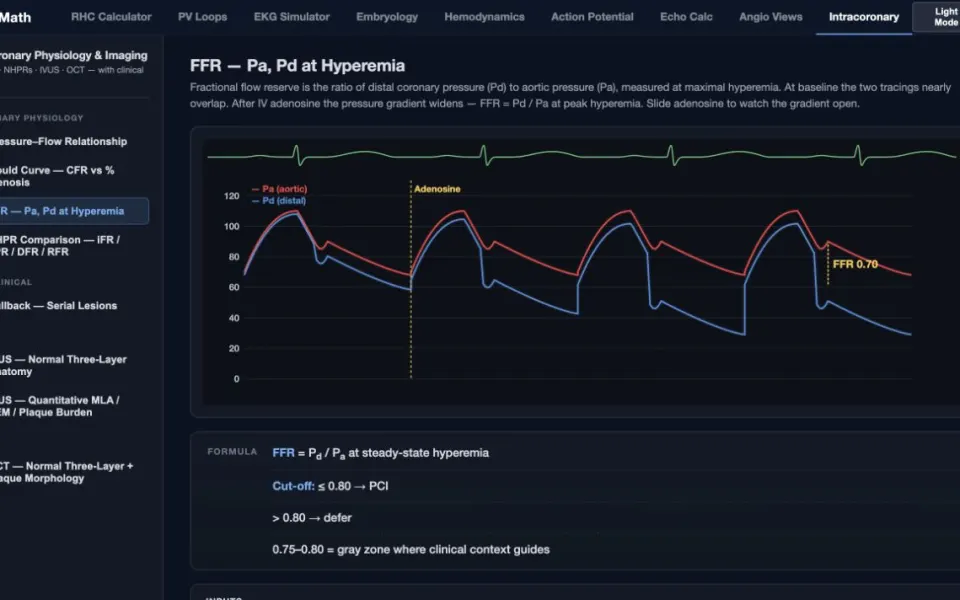Click the FFR 0.70 annotation on the chart

(x=855, y=264)
